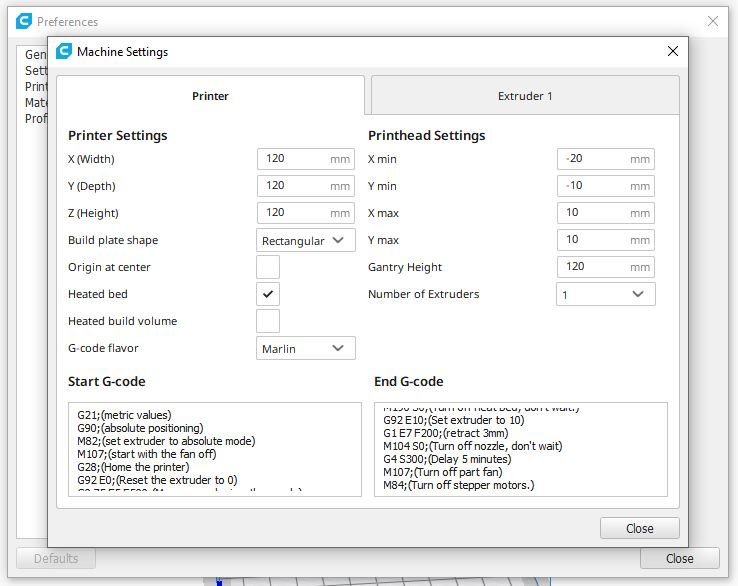Click the X max value field
This screenshot has width=738, height=586.
pyautogui.click(x=606, y=213)
